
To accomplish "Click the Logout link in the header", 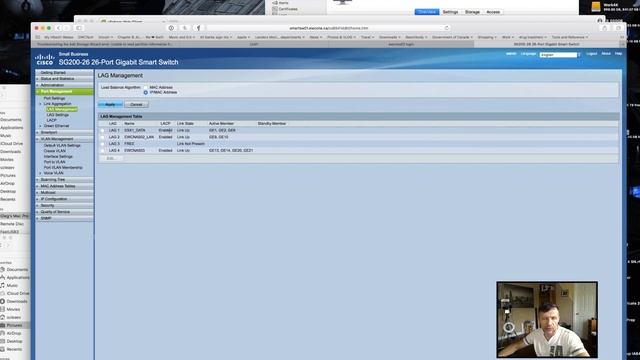I will [591, 54].
